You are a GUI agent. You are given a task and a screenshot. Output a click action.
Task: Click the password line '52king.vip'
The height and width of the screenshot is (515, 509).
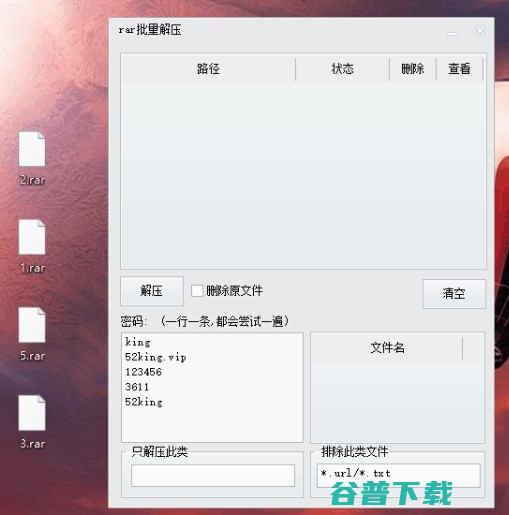pos(155,357)
